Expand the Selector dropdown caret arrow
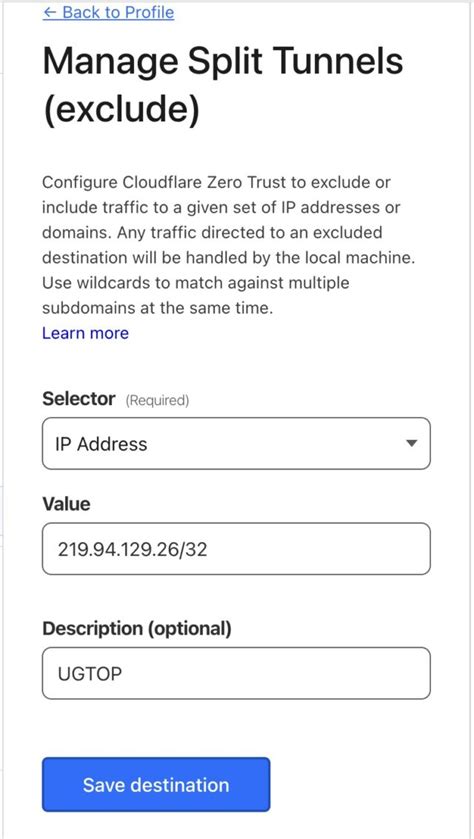 click(411, 444)
